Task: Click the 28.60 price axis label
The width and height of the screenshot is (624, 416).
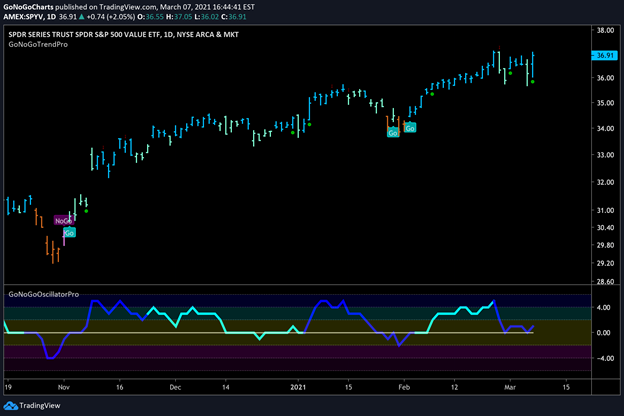Action: pyautogui.click(x=605, y=281)
